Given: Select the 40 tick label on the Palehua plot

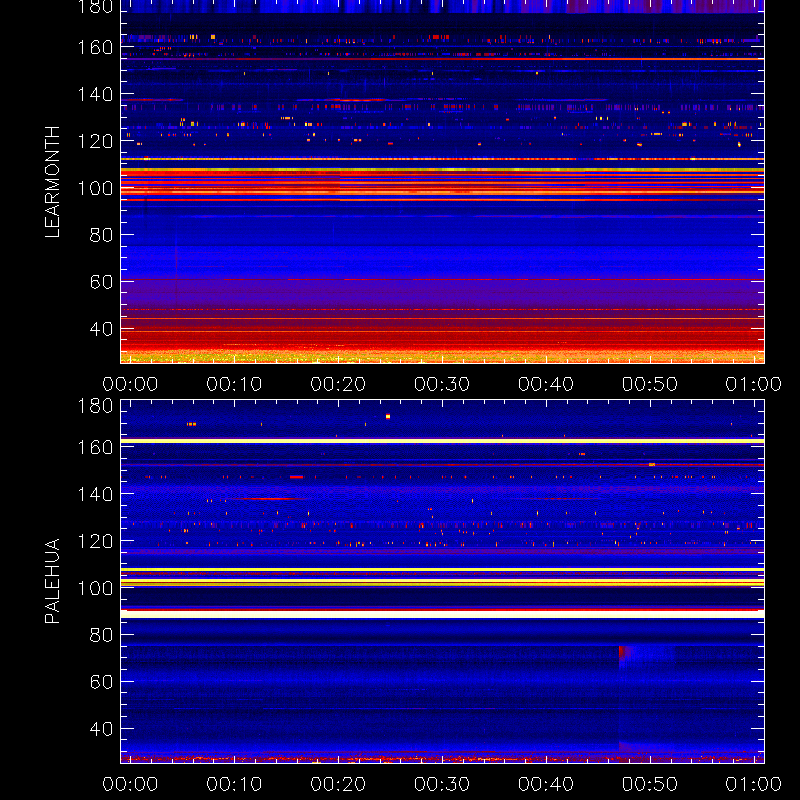Looking at the screenshot, I should 101,729.
